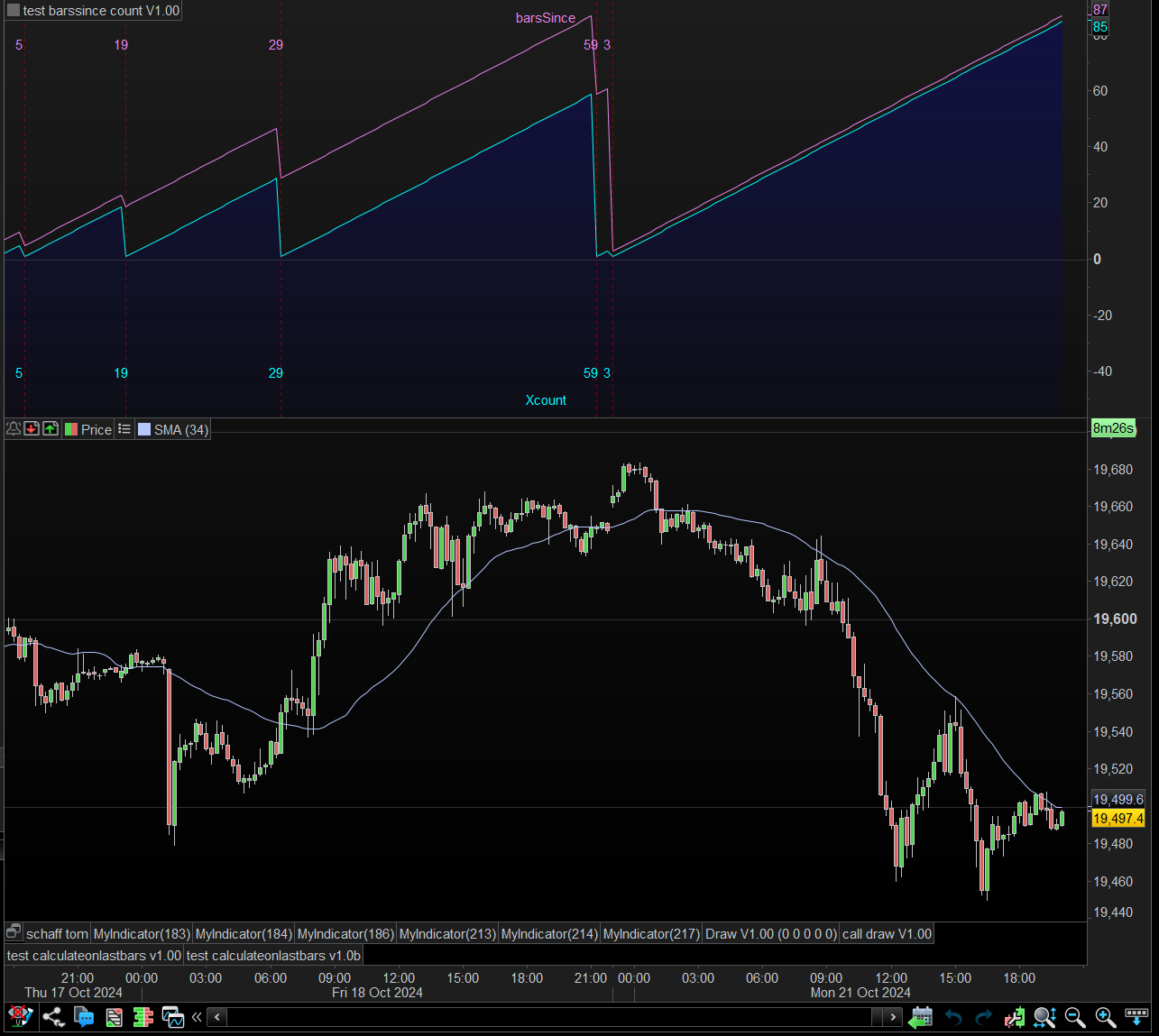Viewport: 1159px width, 1036px height.
Task: Open the SMA (34) indicator label
Action: click(181, 430)
